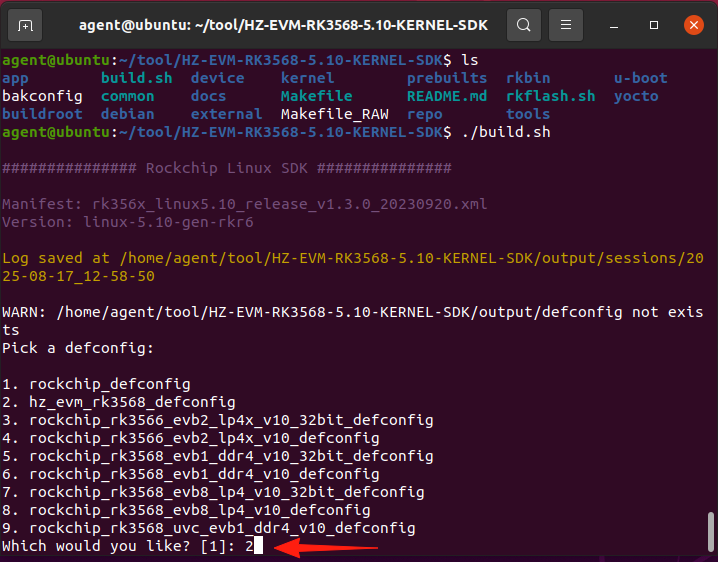The width and height of the screenshot is (718, 562).
Task: Click the typed '2' at prompt cursor
Action: (x=249, y=546)
